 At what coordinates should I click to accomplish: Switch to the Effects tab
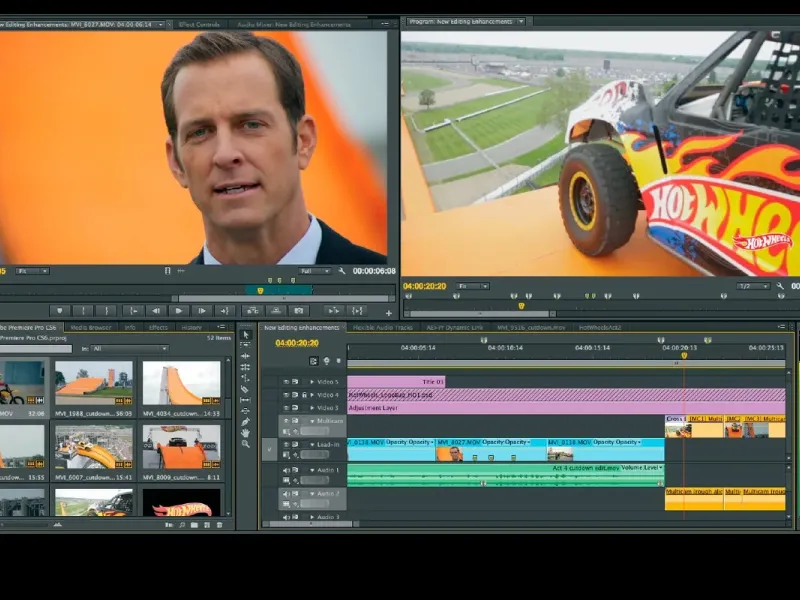(158, 327)
